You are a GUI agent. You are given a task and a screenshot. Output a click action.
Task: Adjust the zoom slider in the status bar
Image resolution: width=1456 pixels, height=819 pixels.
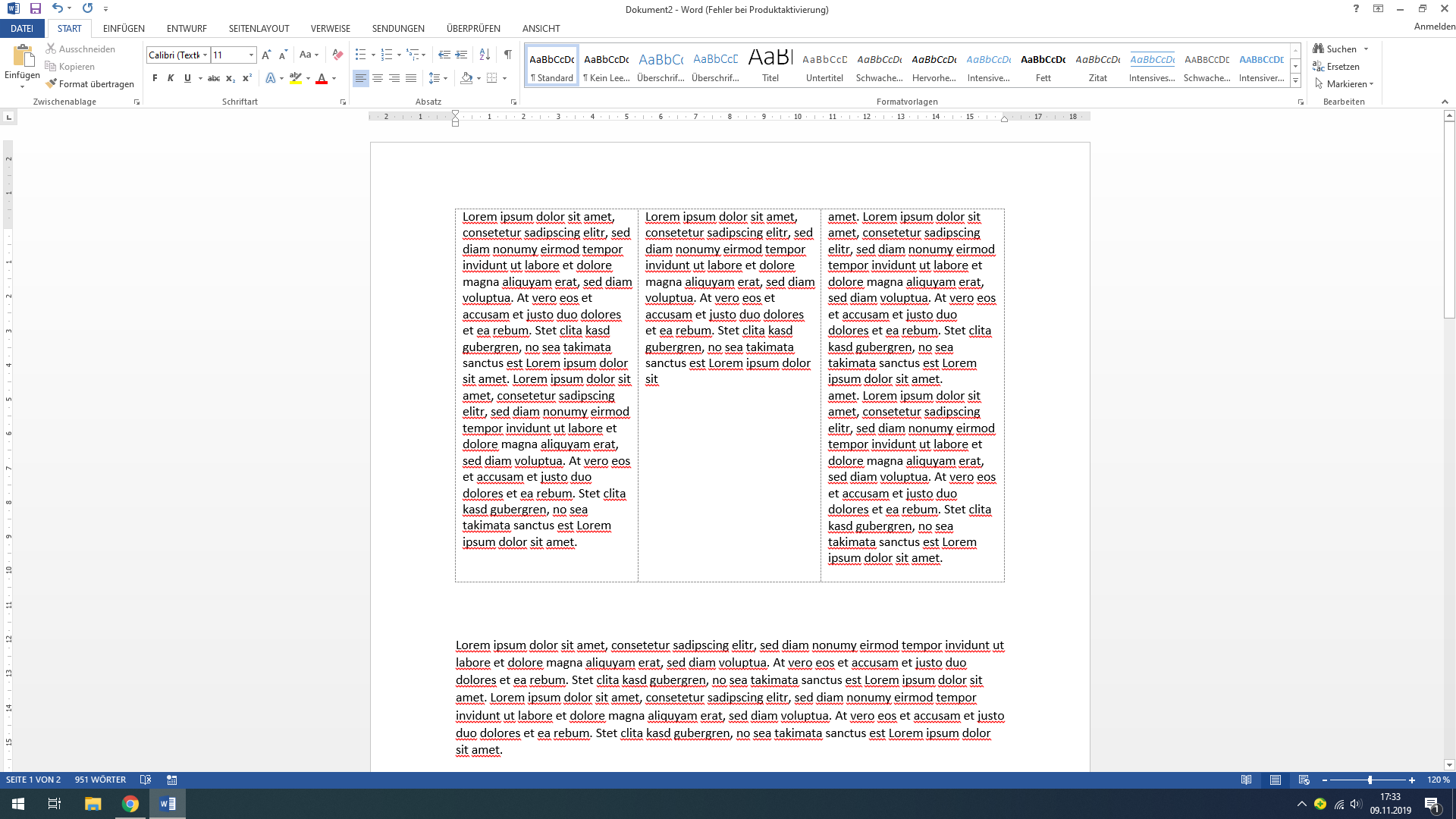point(1369,780)
